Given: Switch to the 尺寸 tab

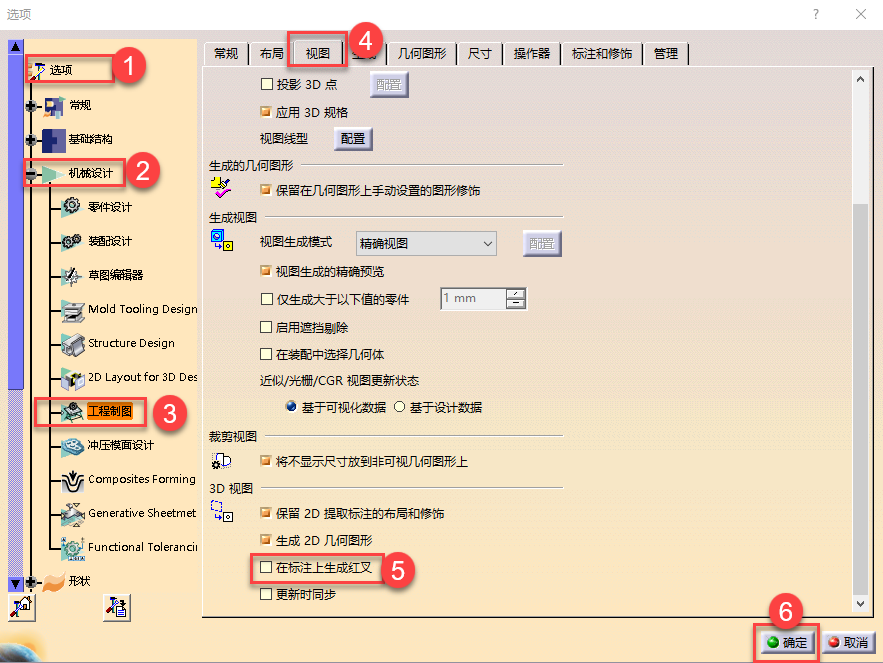Looking at the screenshot, I should (480, 54).
